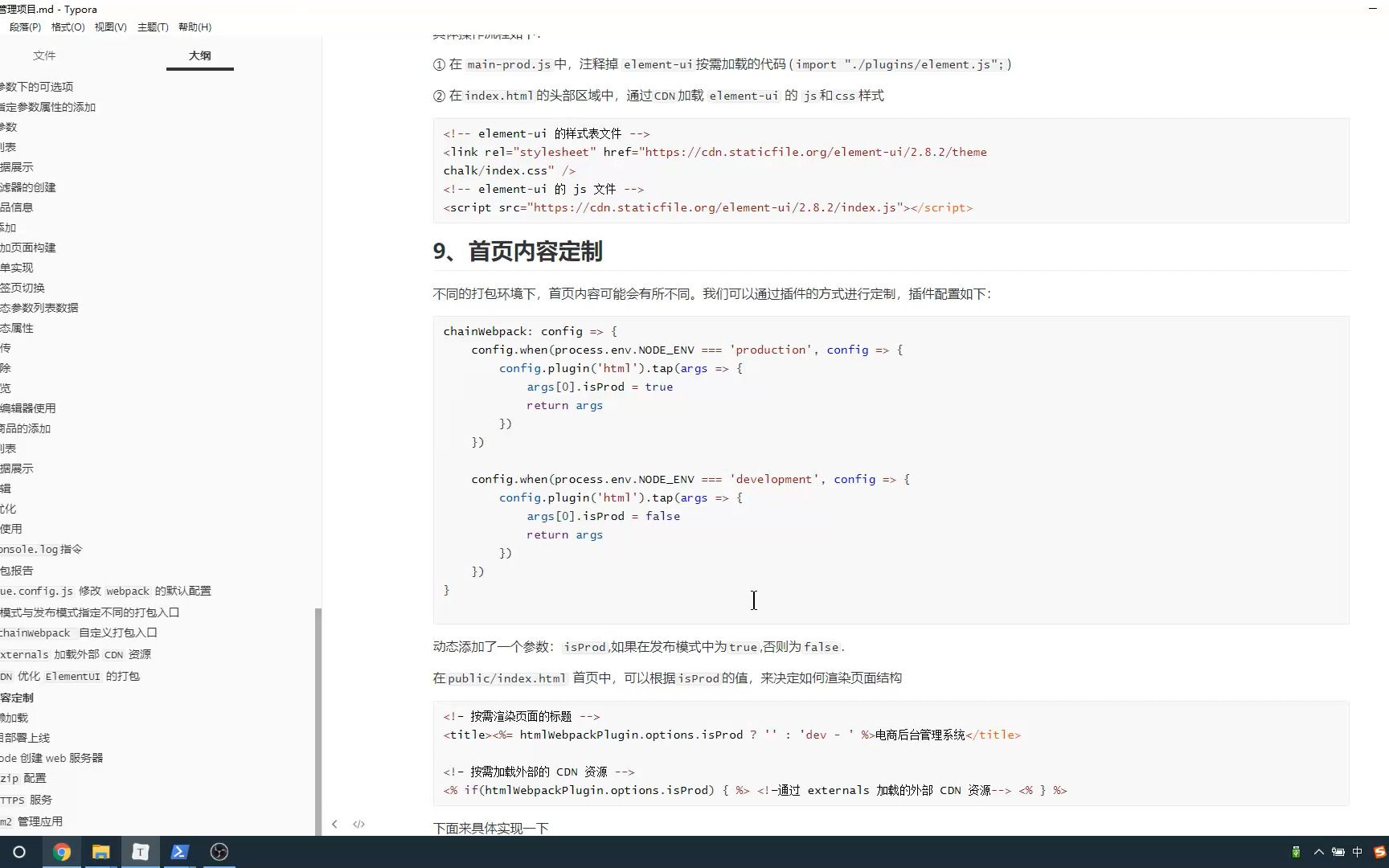Image resolution: width=1389 pixels, height=868 pixels.
Task: Click the sidebar outline scrollbar thumb
Action: click(x=318, y=720)
